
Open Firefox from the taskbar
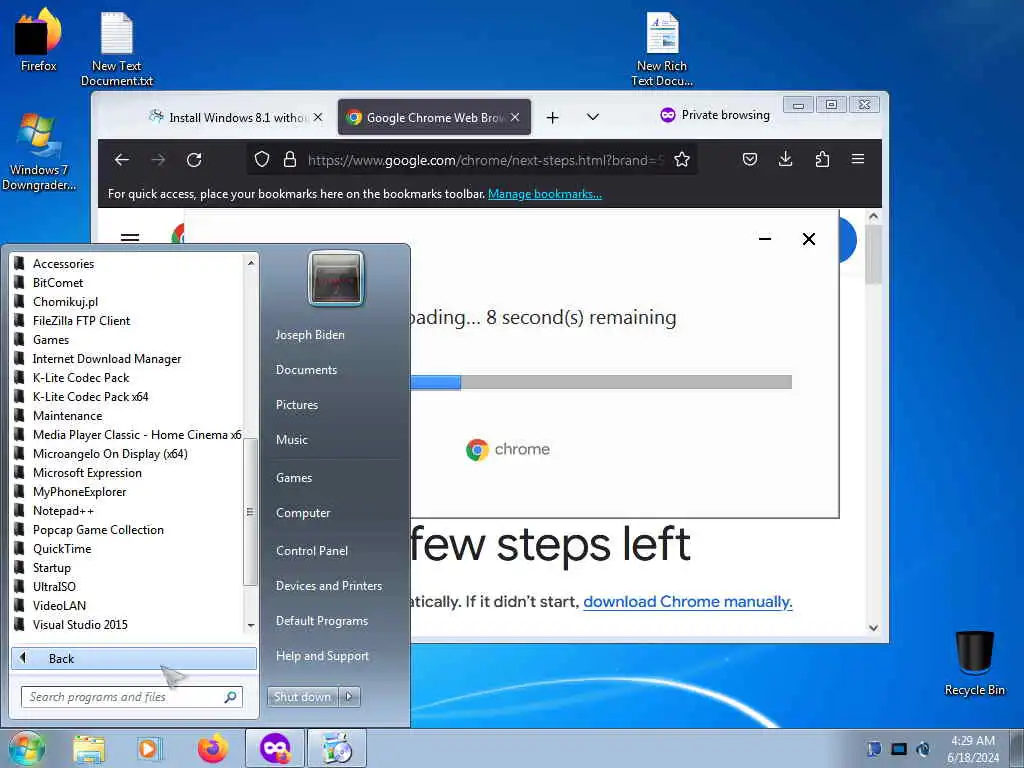point(213,748)
